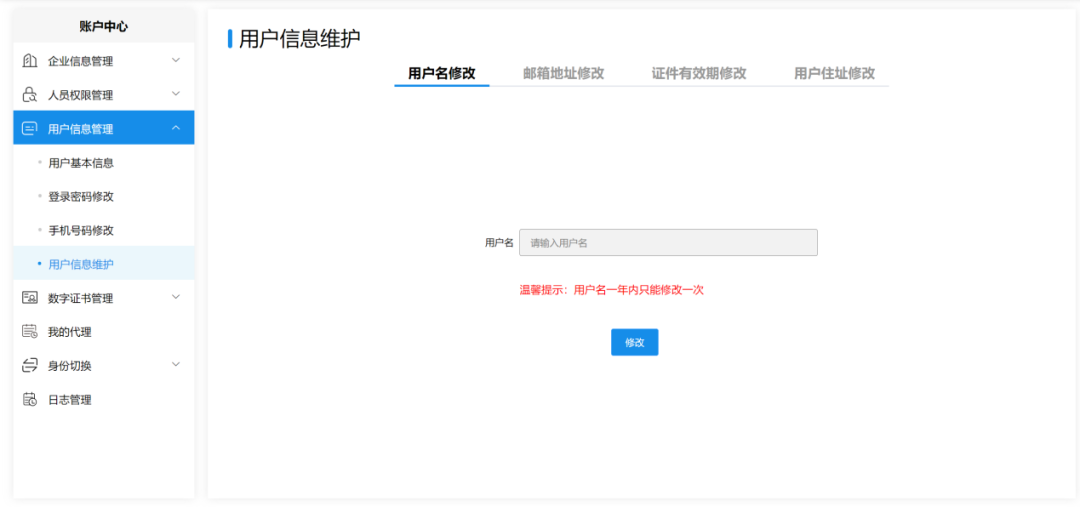
Task: Open 登录密码修改 in the sidebar
Action: 103,197
